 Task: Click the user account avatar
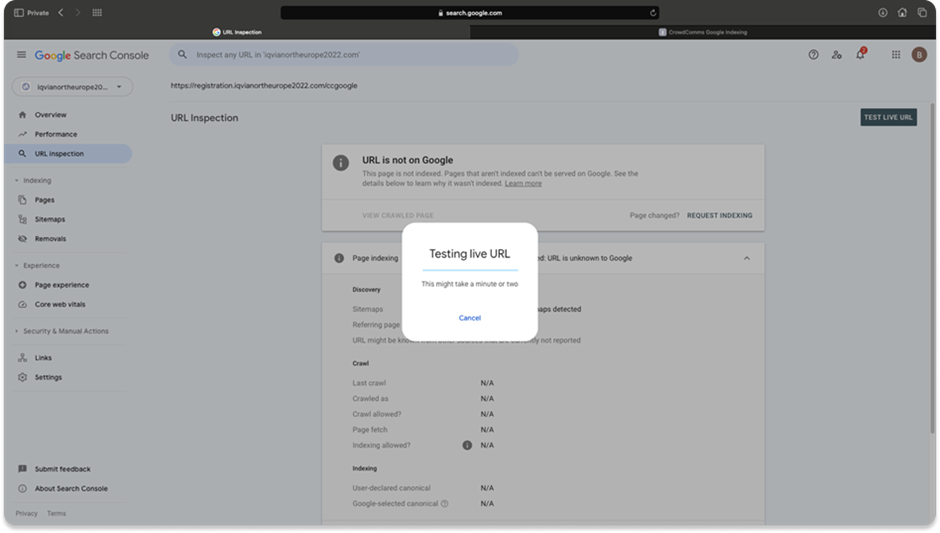[919, 55]
